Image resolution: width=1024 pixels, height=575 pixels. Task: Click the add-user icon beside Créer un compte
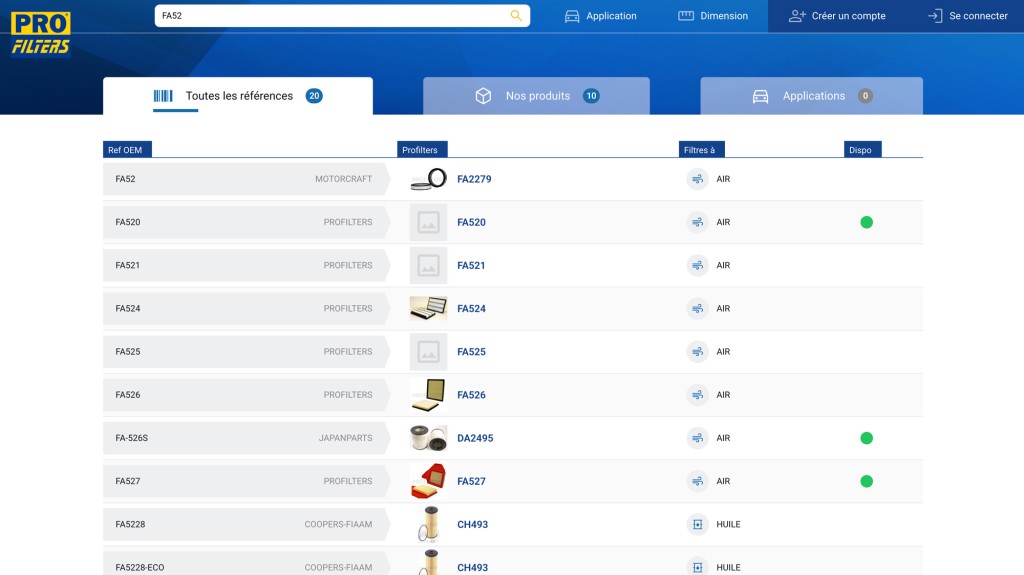(x=797, y=16)
